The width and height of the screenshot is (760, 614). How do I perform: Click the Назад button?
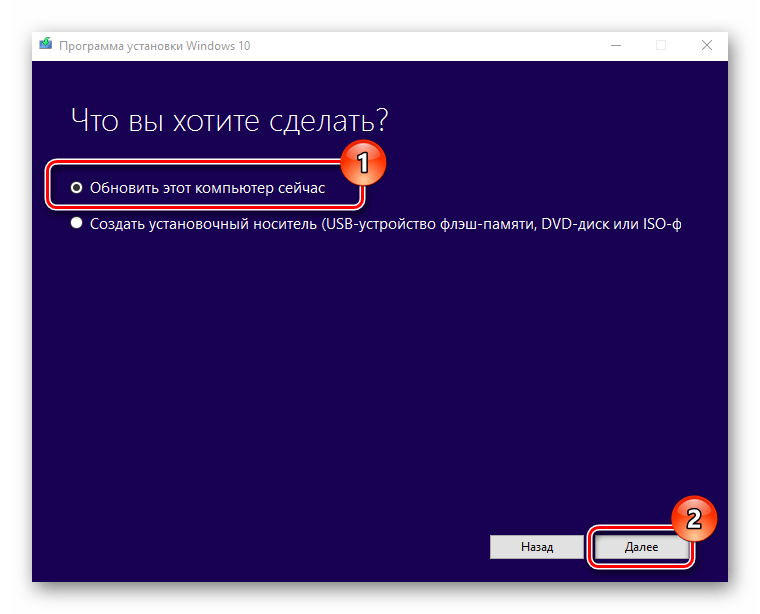(537, 547)
